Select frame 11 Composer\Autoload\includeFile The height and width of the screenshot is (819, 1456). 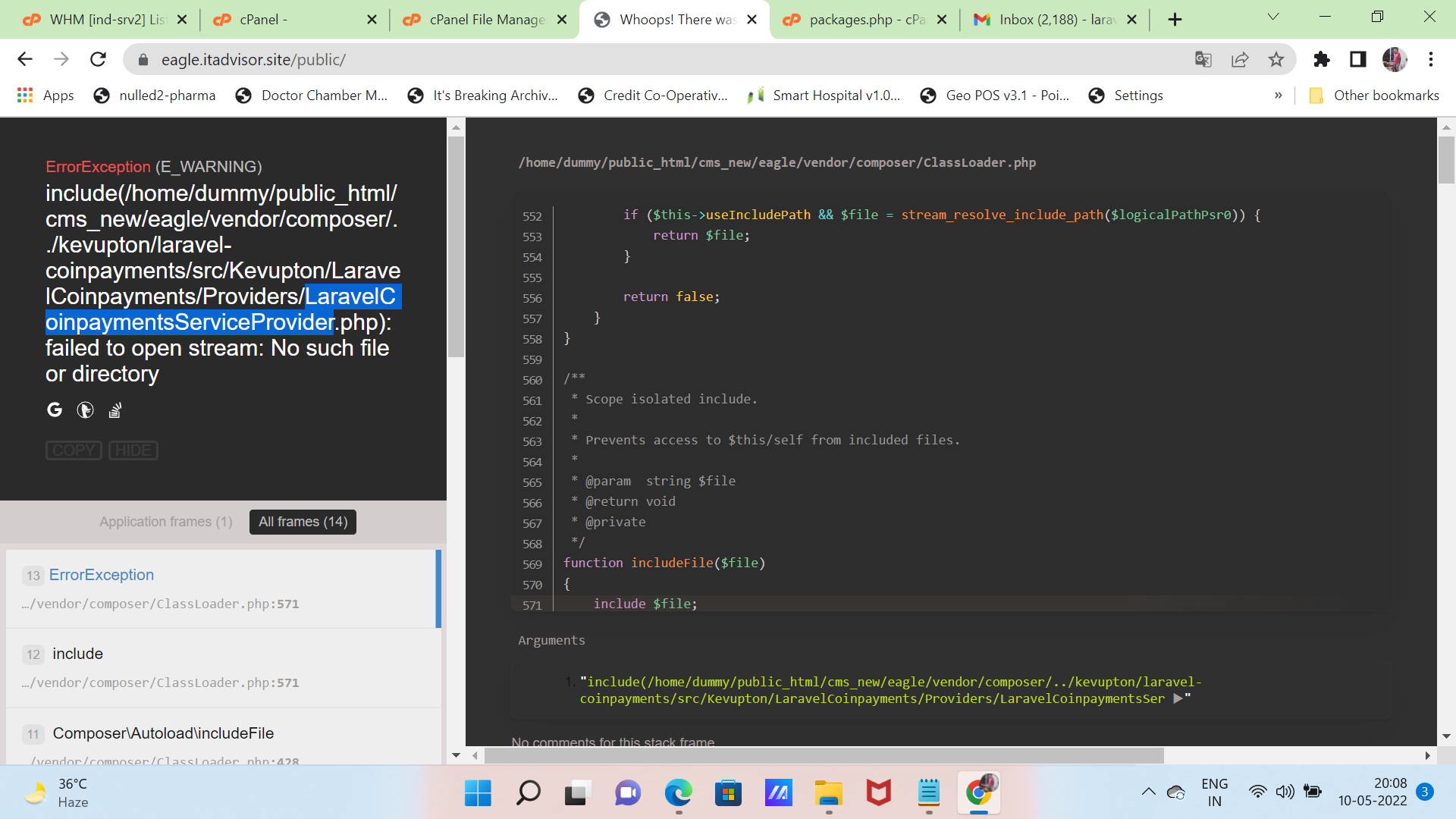tap(223, 737)
